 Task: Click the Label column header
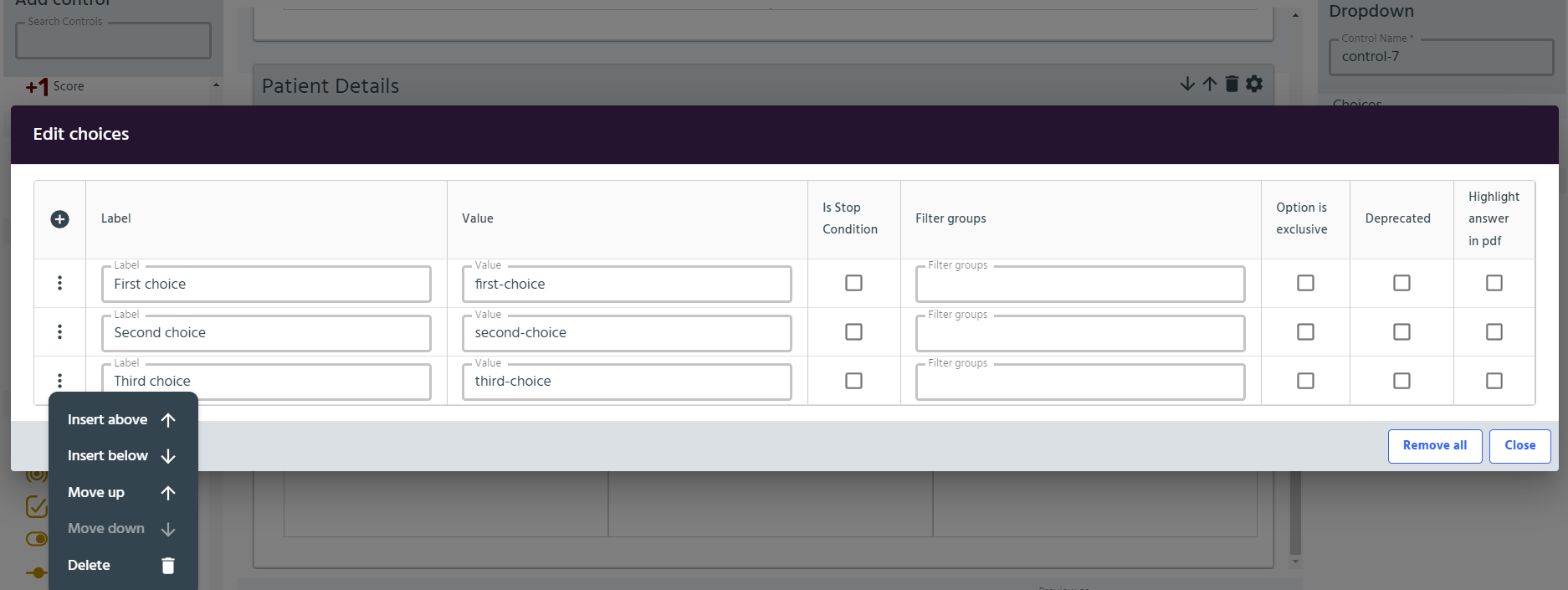point(115,218)
